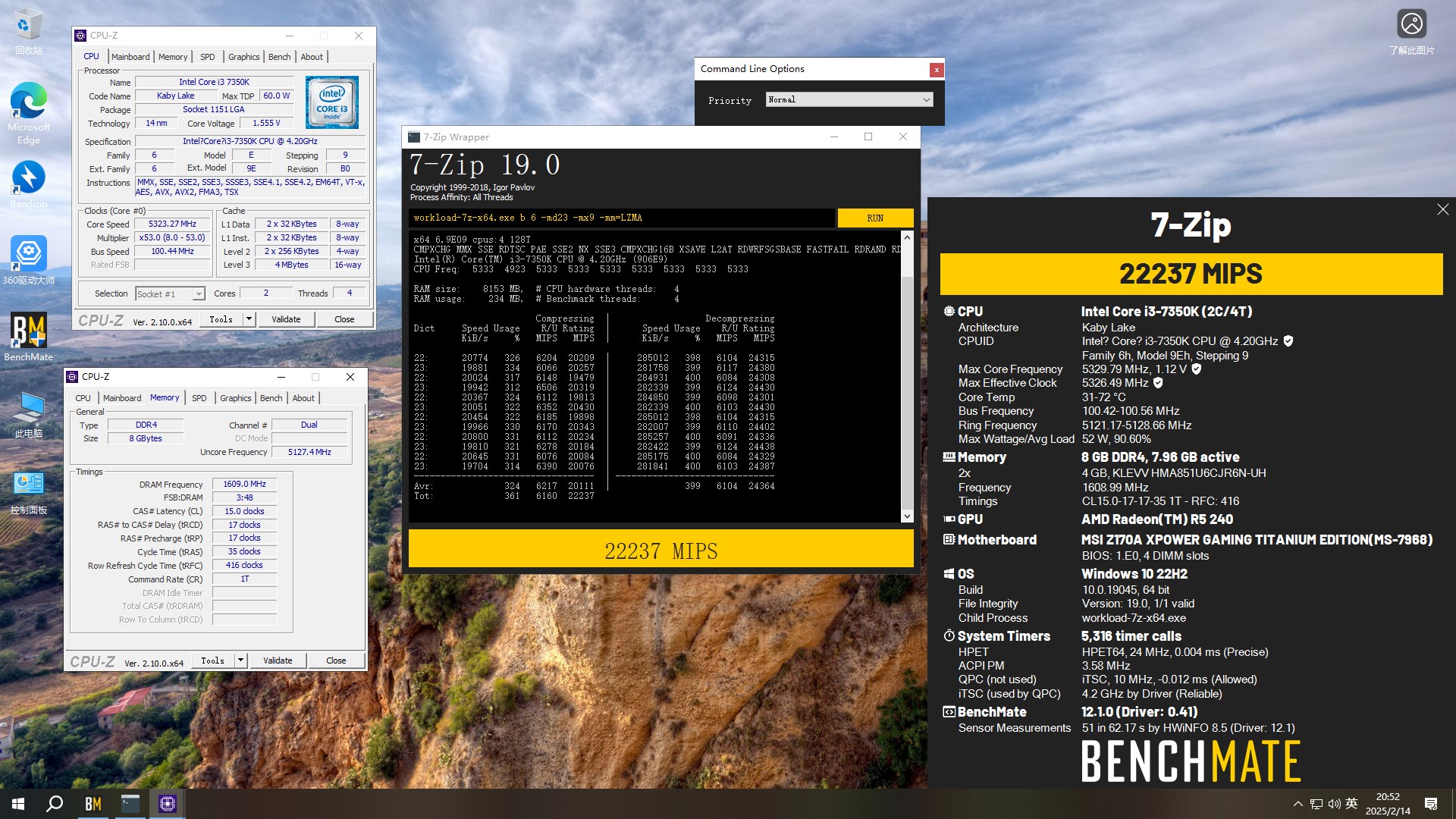Click the workload command line input field
Image resolution: width=1456 pixels, height=819 pixels.
point(621,218)
